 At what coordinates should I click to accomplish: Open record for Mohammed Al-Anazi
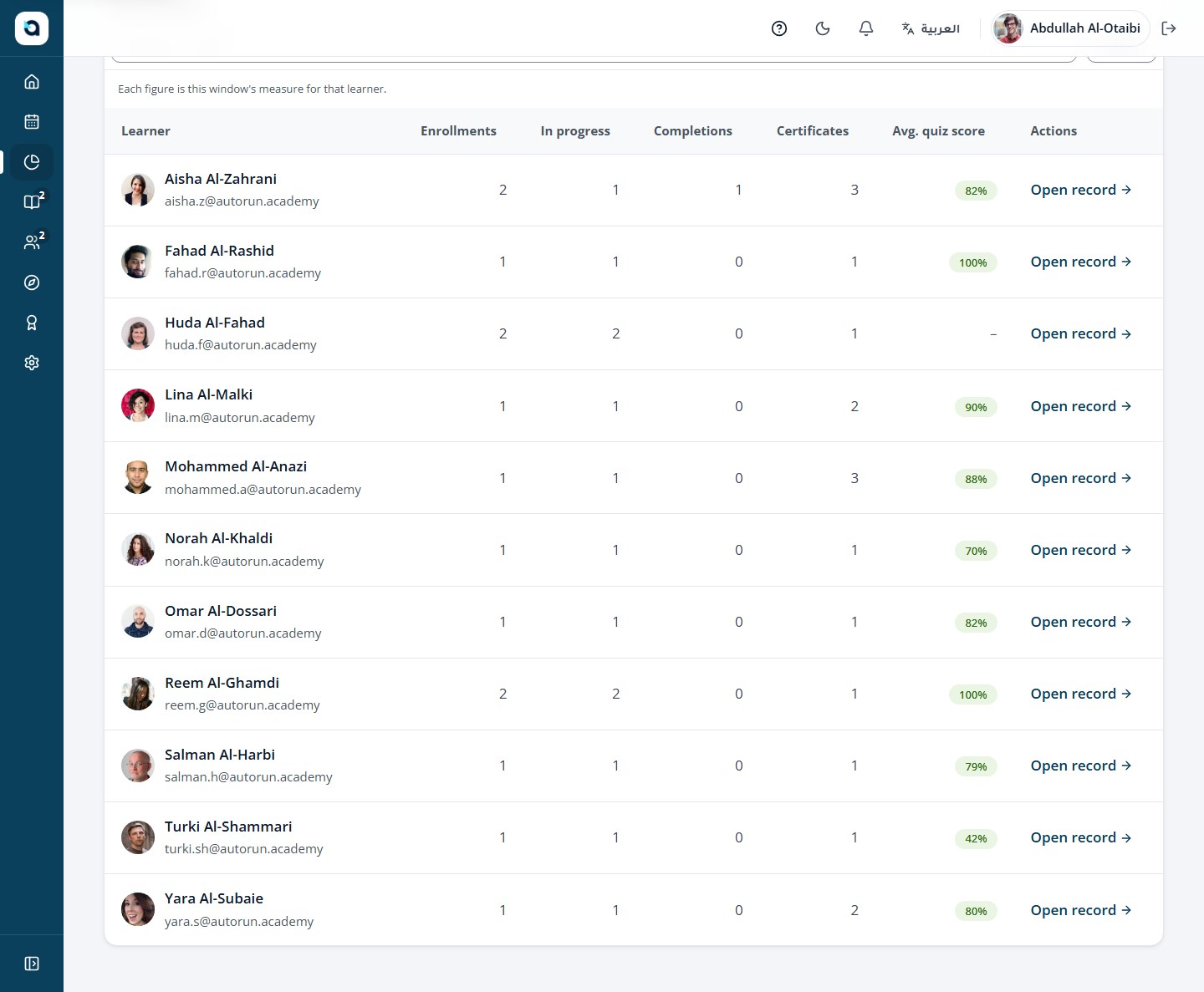(1081, 478)
